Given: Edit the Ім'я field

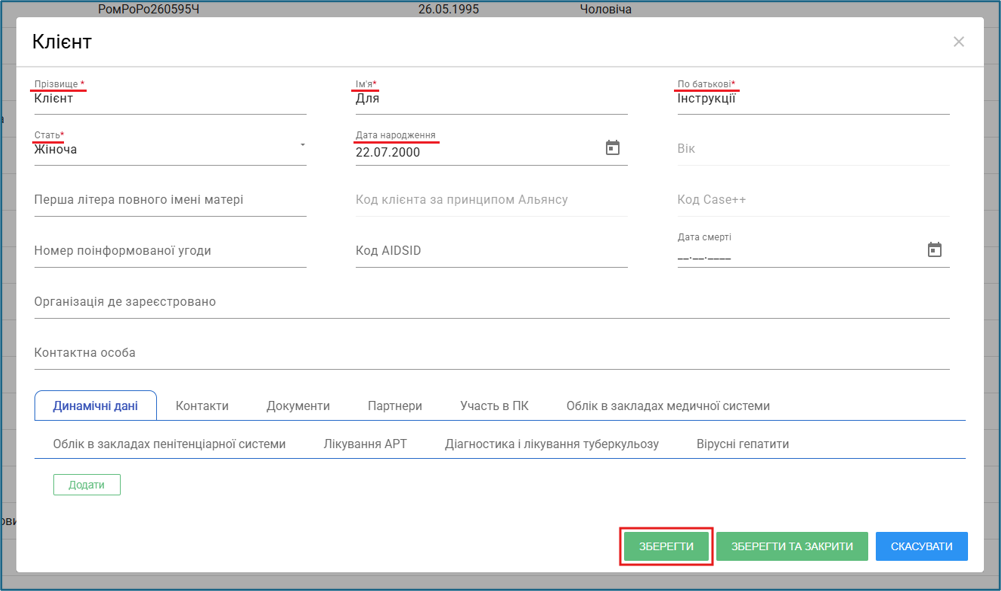Looking at the screenshot, I should coord(492,99).
